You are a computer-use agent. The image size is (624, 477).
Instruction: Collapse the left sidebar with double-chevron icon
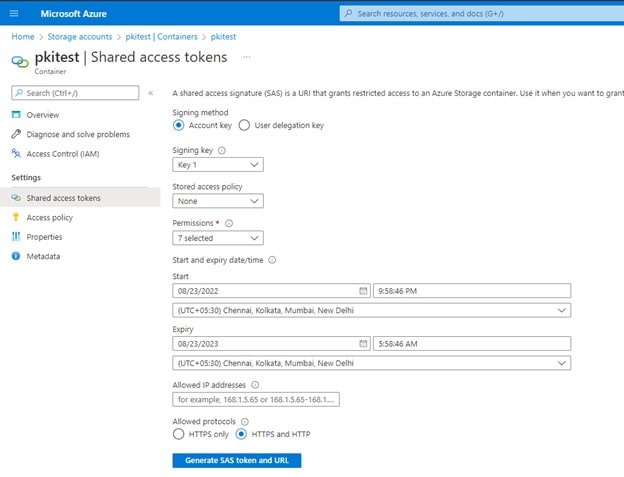point(150,93)
